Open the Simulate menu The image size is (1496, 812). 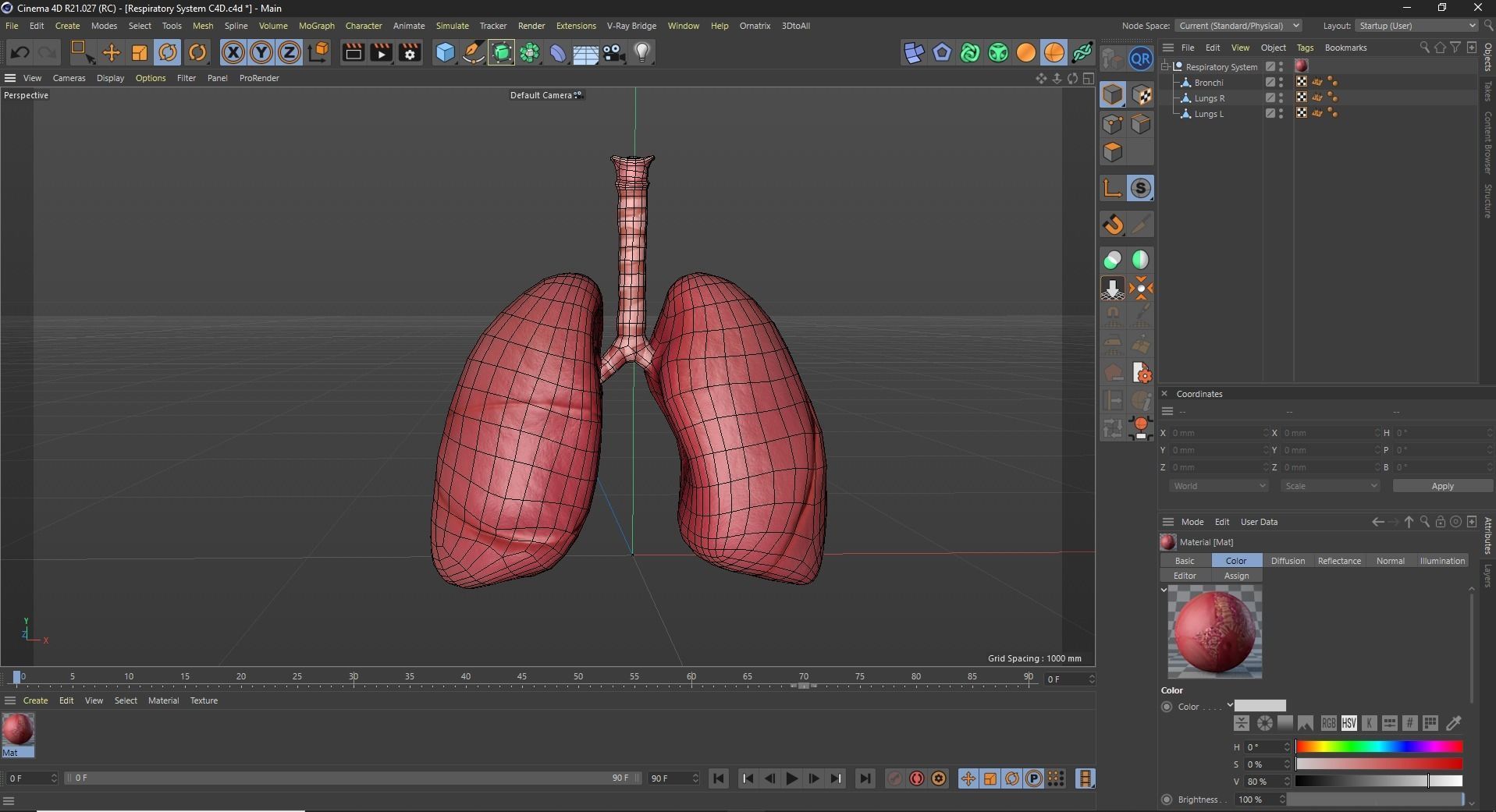coord(452,26)
